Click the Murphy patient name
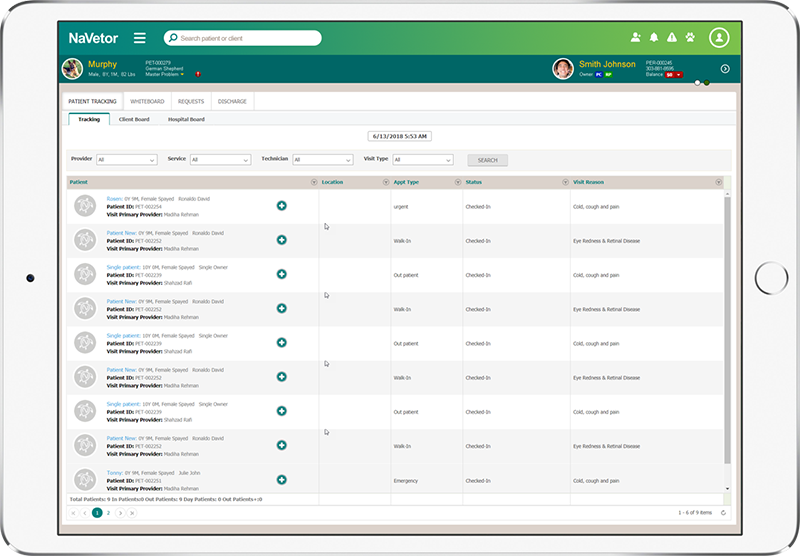Screen dimensions: 800x556 (x=102, y=64)
